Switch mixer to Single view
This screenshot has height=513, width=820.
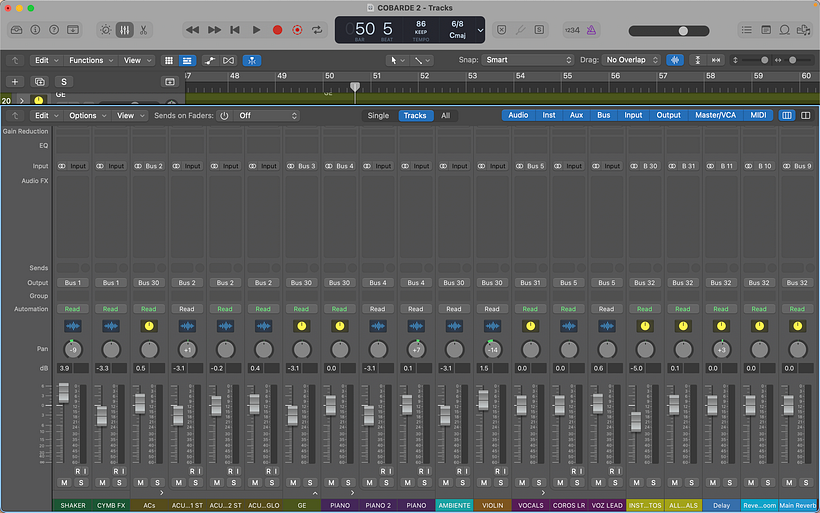click(x=378, y=116)
